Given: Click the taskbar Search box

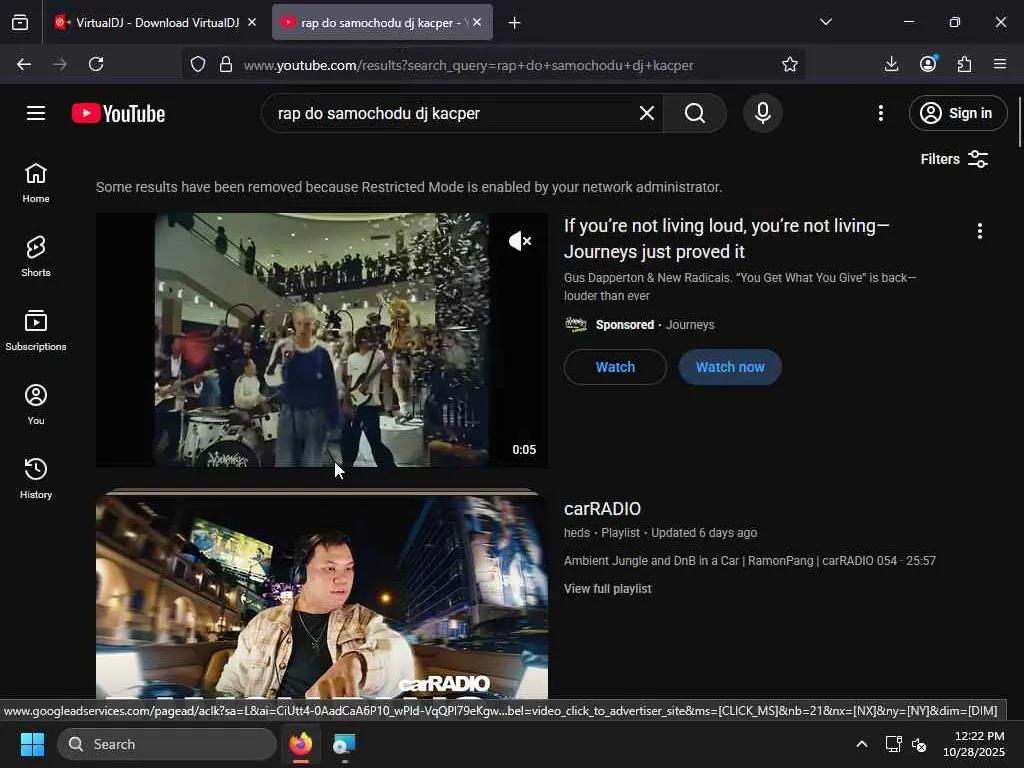Looking at the screenshot, I should [167, 744].
